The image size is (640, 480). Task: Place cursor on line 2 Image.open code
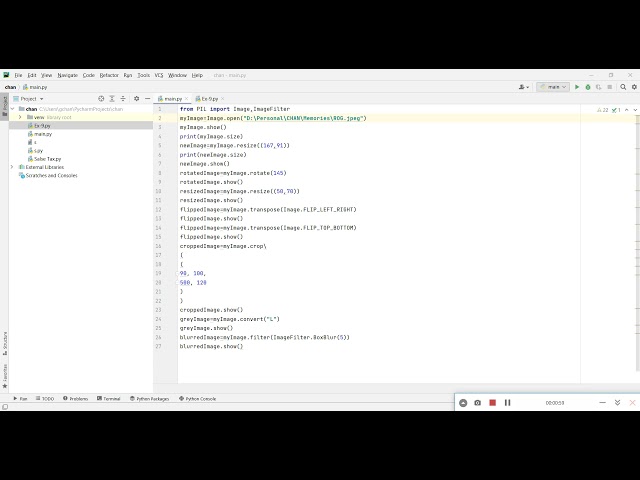click(273, 118)
